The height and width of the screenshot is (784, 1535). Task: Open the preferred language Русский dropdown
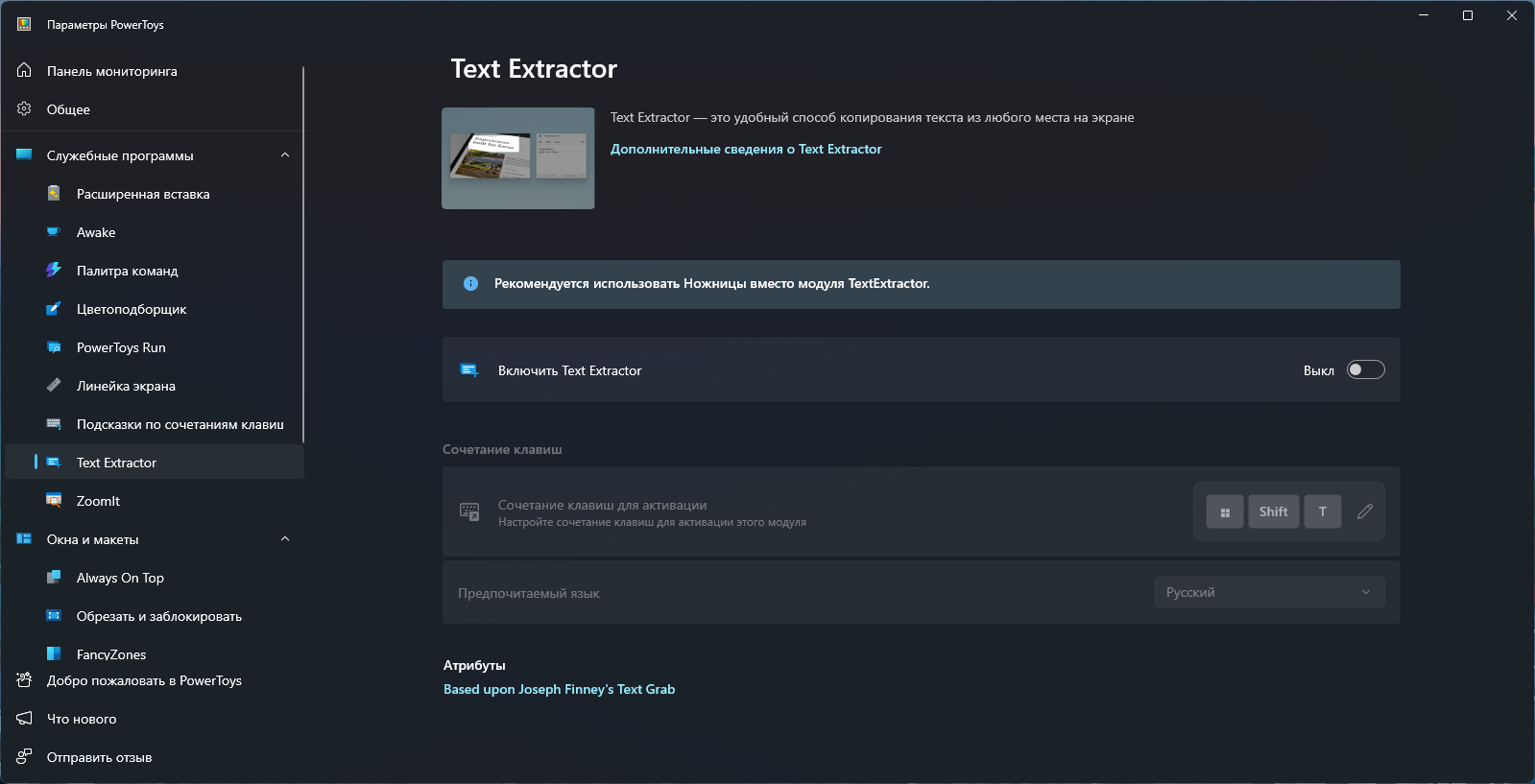tap(1268, 593)
